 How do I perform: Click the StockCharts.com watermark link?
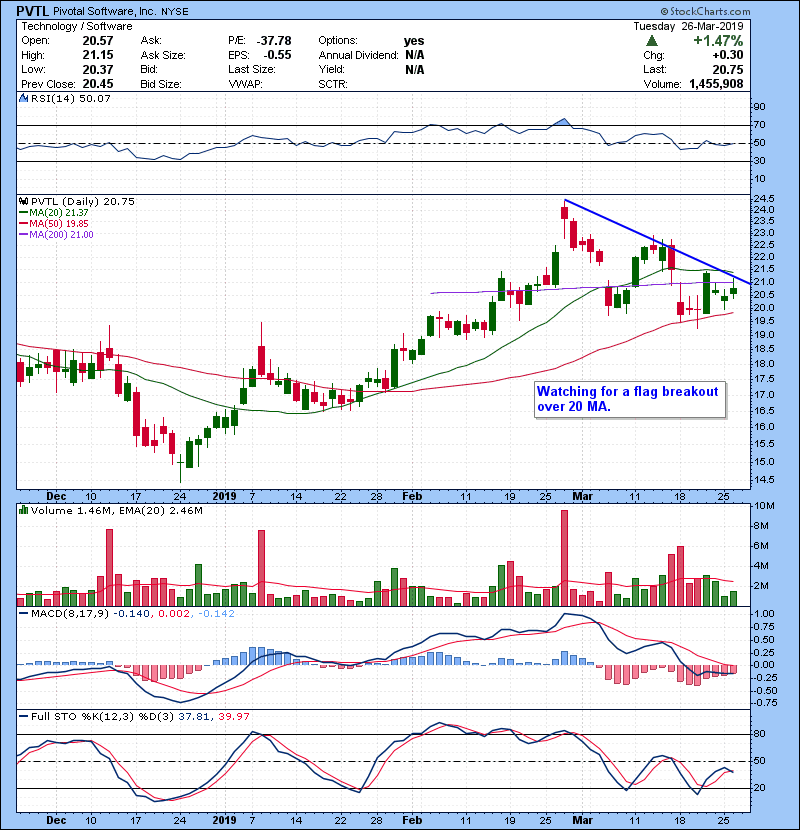(x=705, y=11)
